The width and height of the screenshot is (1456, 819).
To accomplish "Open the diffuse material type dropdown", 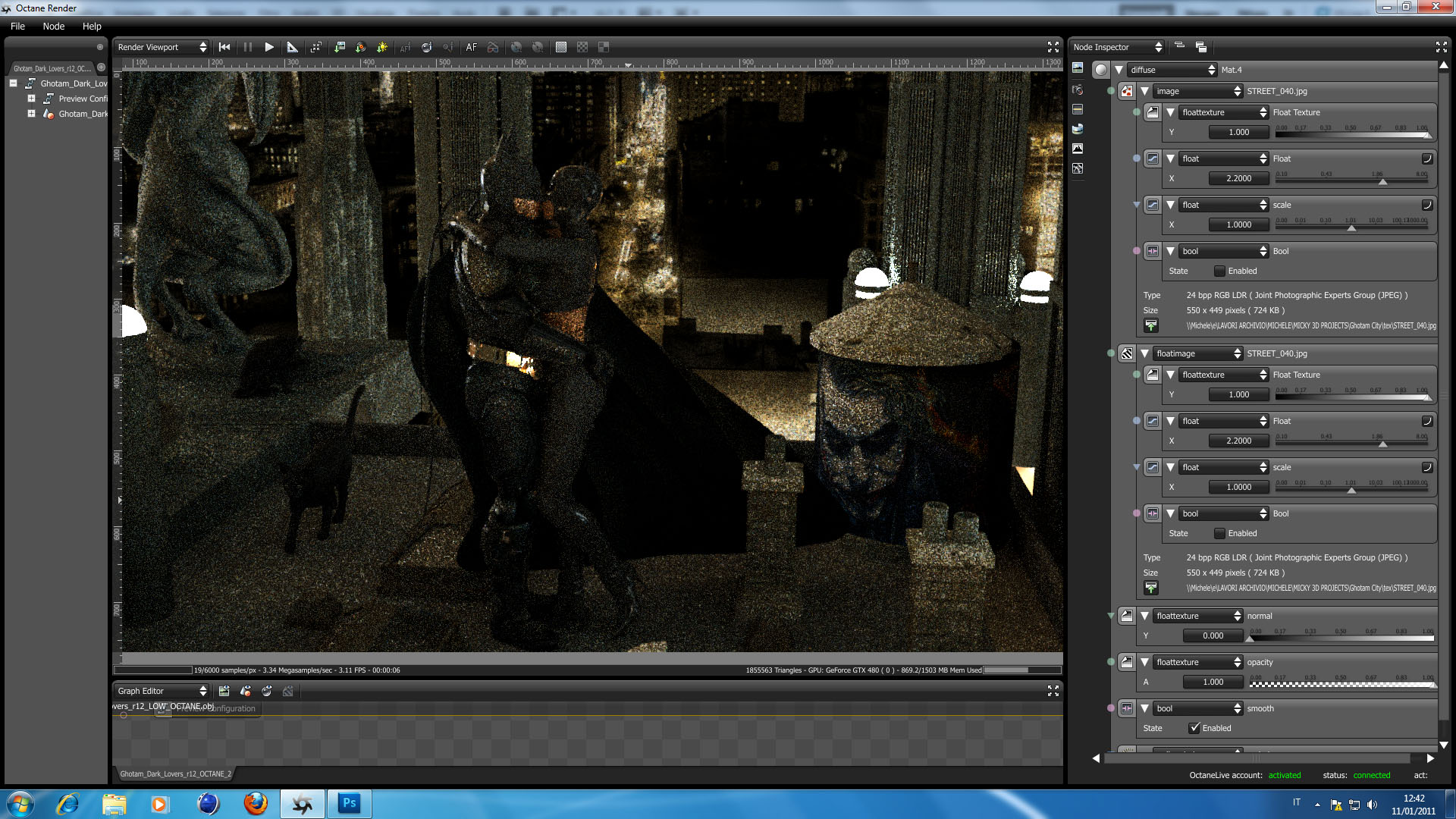I will 1172,70.
